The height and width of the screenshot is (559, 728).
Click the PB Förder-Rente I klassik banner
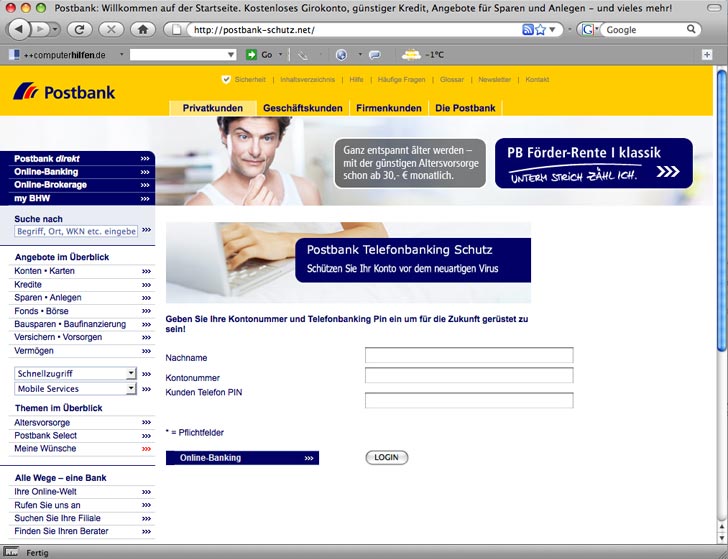594,163
